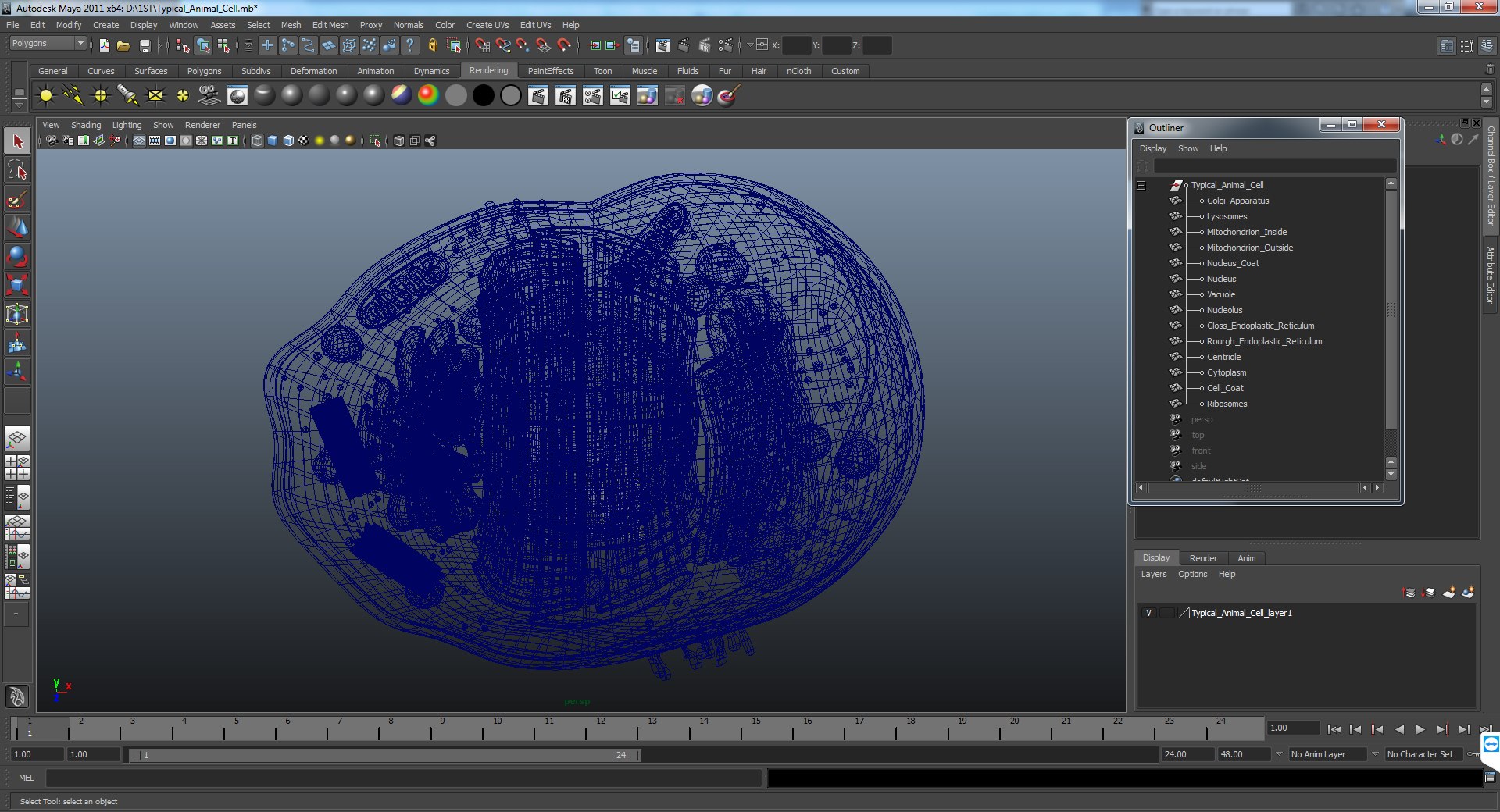Save the scene with disk icon
This screenshot has width=1500, height=812.
coord(145,45)
